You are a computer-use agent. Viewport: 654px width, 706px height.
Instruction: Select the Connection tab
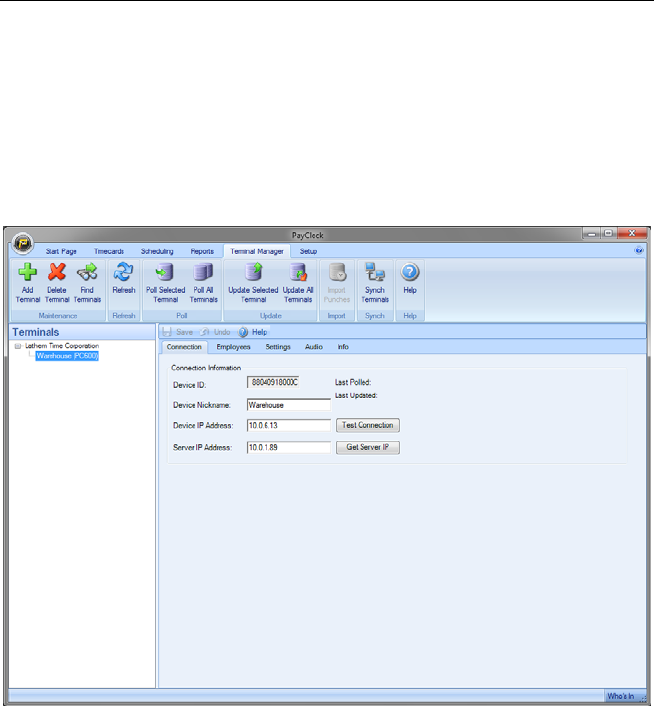tap(184, 347)
